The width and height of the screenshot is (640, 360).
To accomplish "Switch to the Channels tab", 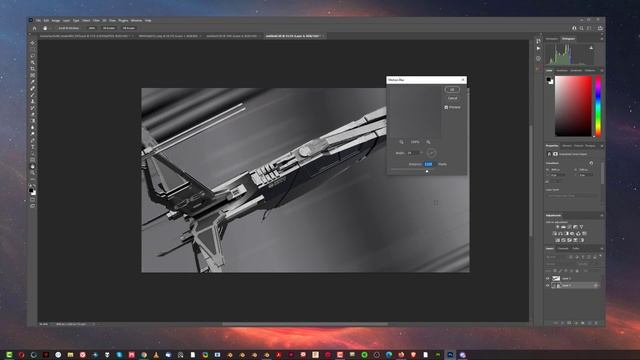I will [x=563, y=249].
